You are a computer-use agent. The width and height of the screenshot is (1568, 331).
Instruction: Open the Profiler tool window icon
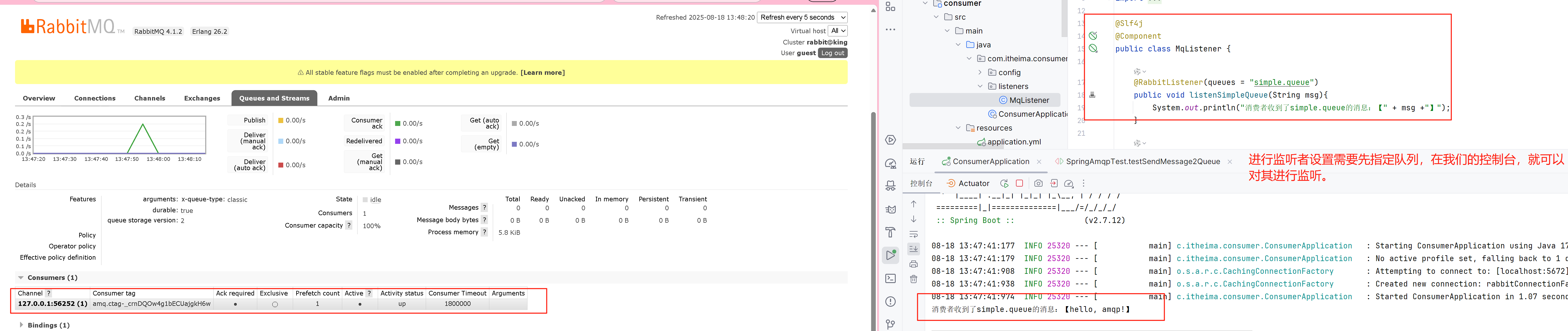pos(891,164)
